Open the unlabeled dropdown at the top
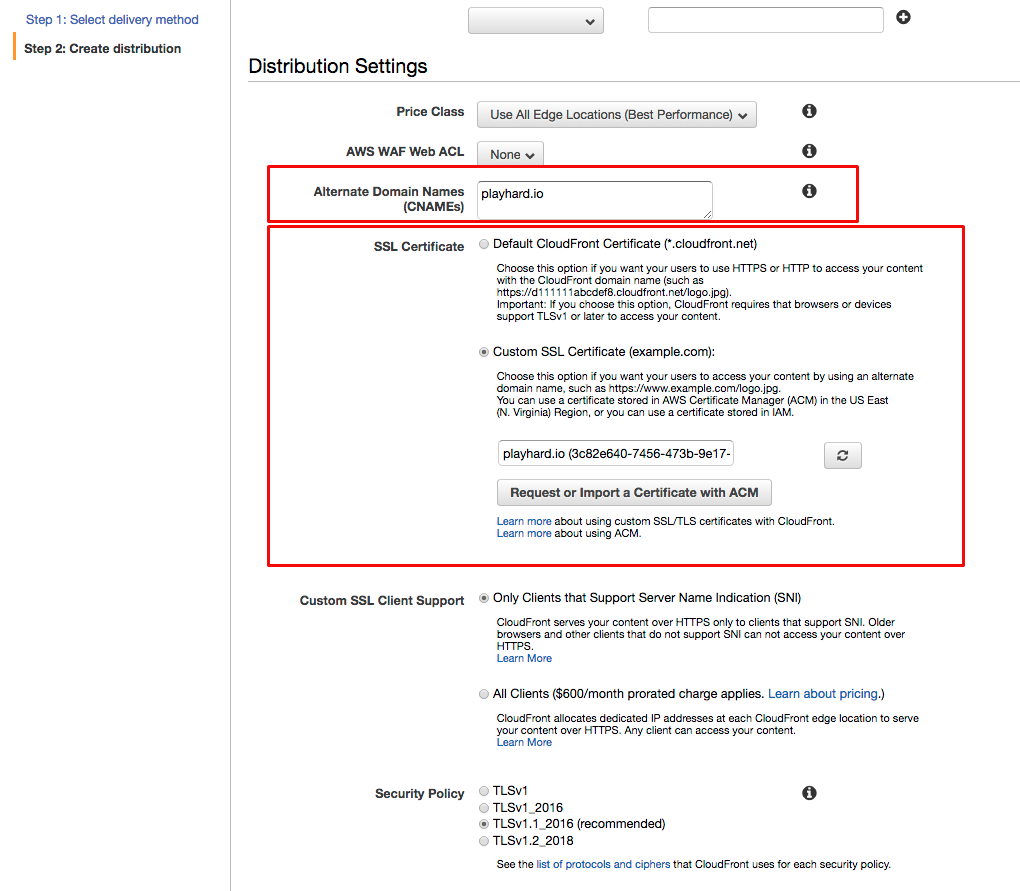1020x891 pixels. (x=536, y=19)
